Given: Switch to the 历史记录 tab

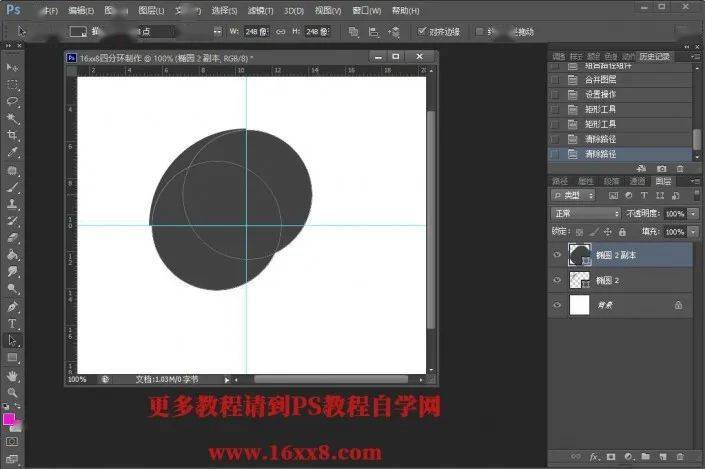Looking at the screenshot, I should (x=654, y=56).
